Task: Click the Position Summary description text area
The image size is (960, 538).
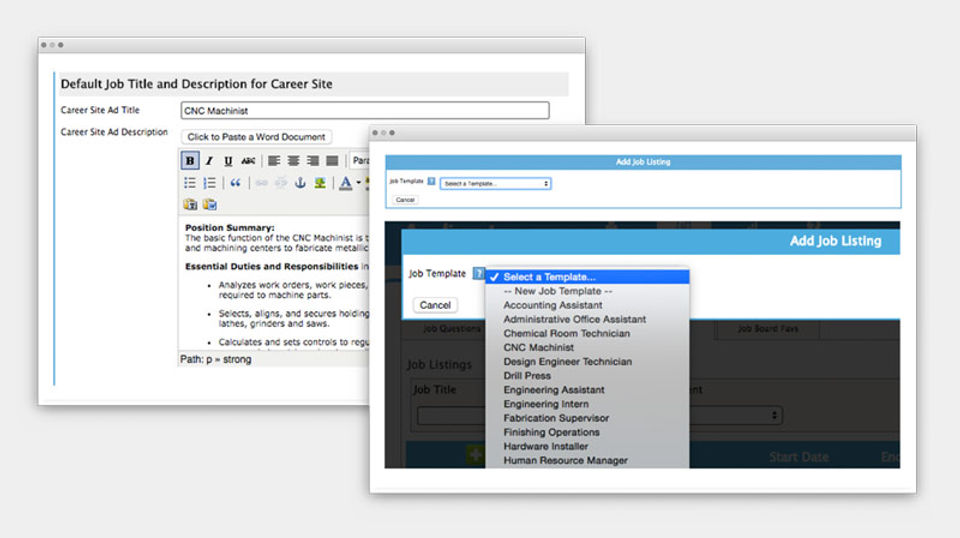Action: (x=274, y=283)
